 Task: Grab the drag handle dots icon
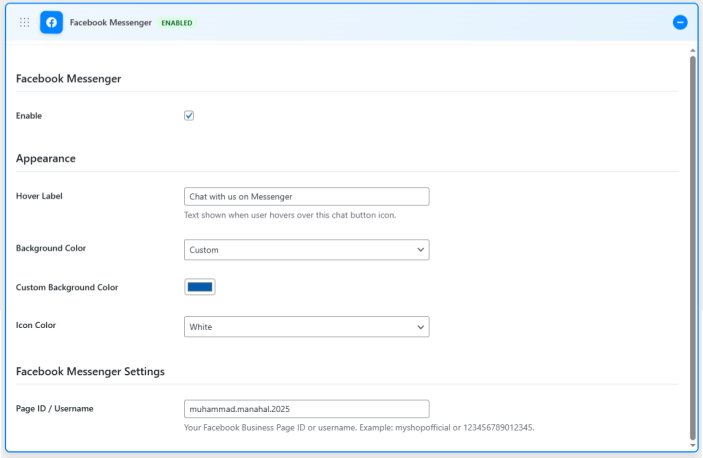[x=25, y=22]
